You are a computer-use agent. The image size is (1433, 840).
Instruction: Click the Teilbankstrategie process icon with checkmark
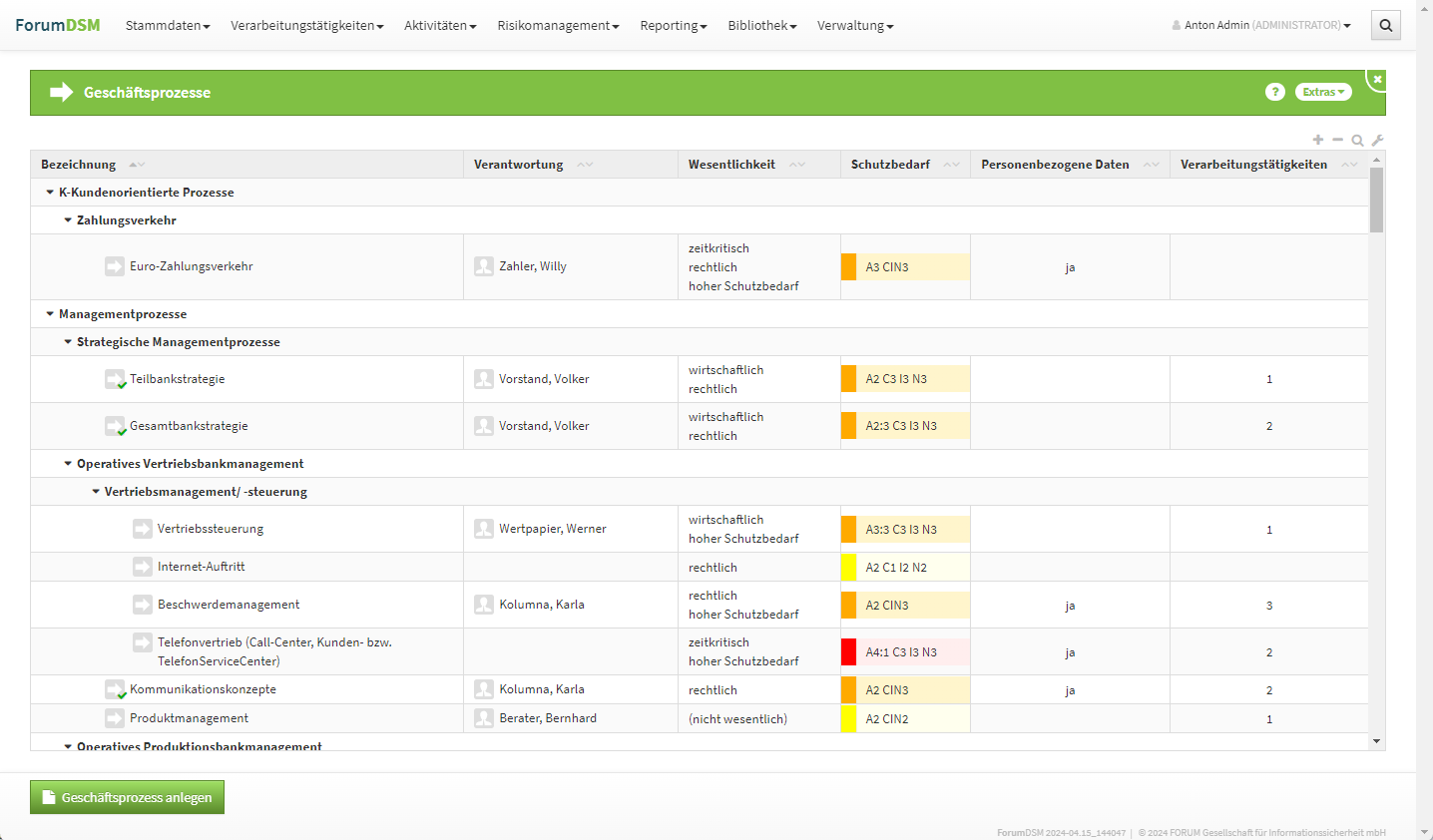pyautogui.click(x=115, y=379)
